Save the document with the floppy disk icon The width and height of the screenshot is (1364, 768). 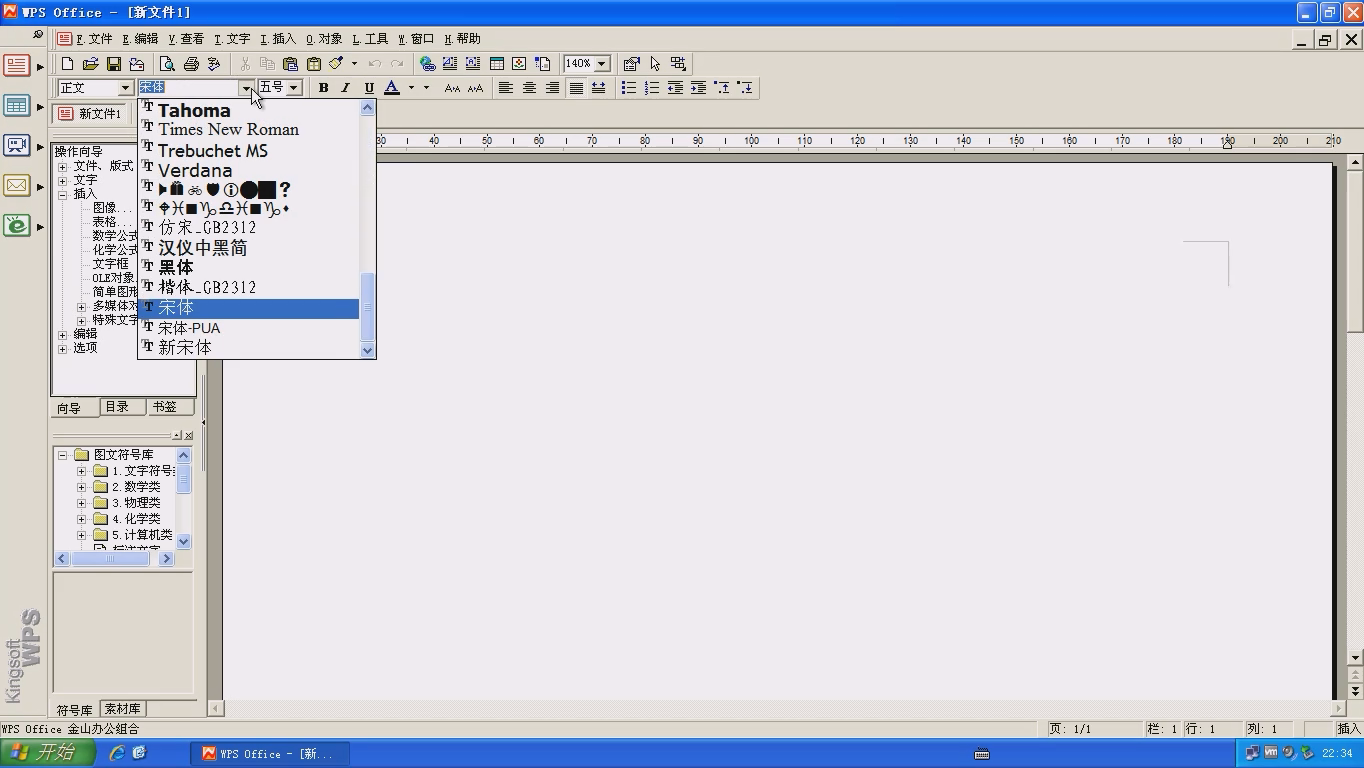pos(114,64)
